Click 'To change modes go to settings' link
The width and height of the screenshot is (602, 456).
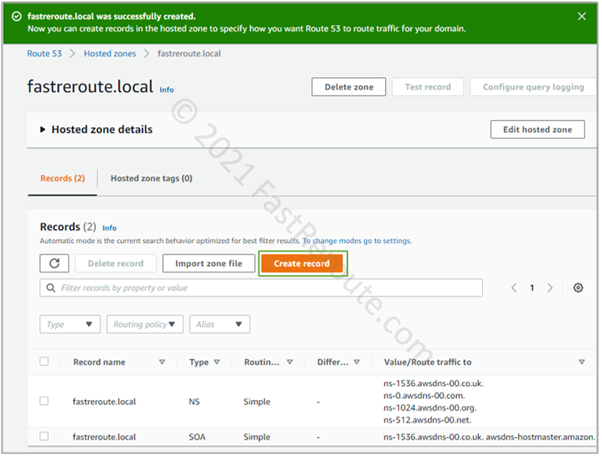coord(357,241)
